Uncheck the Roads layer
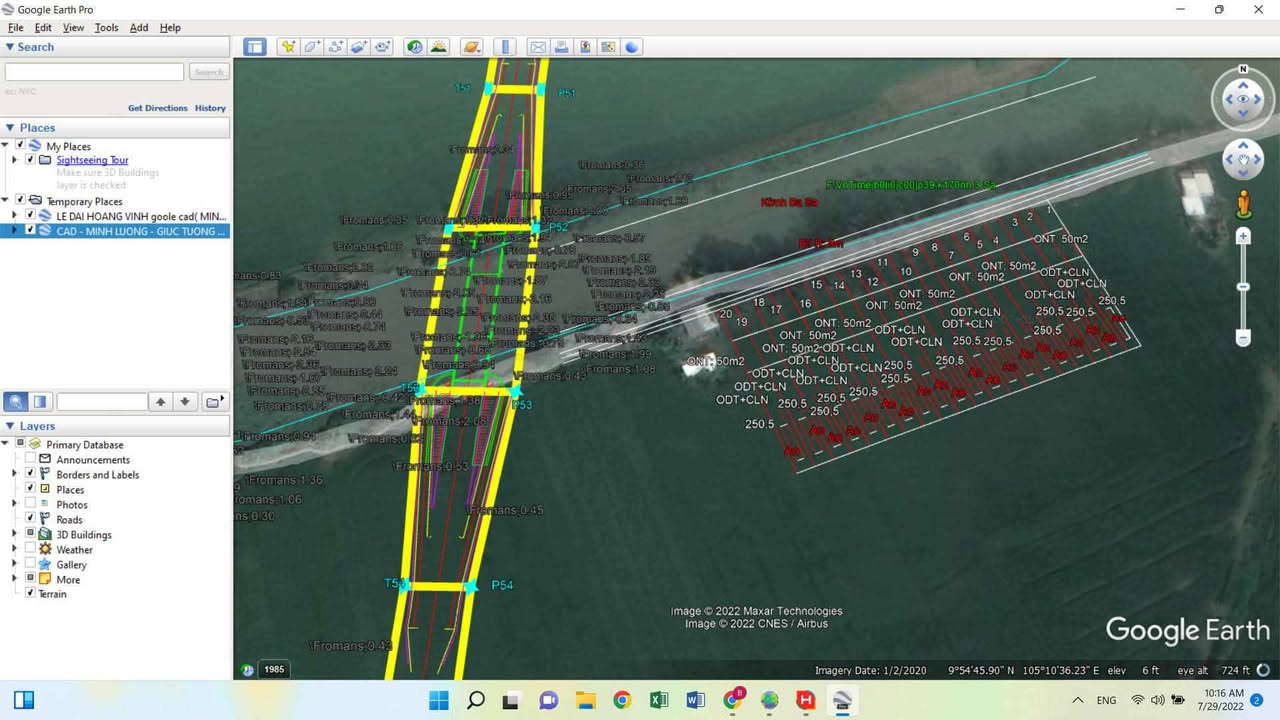Image resolution: width=1280 pixels, height=720 pixels. (x=30, y=519)
